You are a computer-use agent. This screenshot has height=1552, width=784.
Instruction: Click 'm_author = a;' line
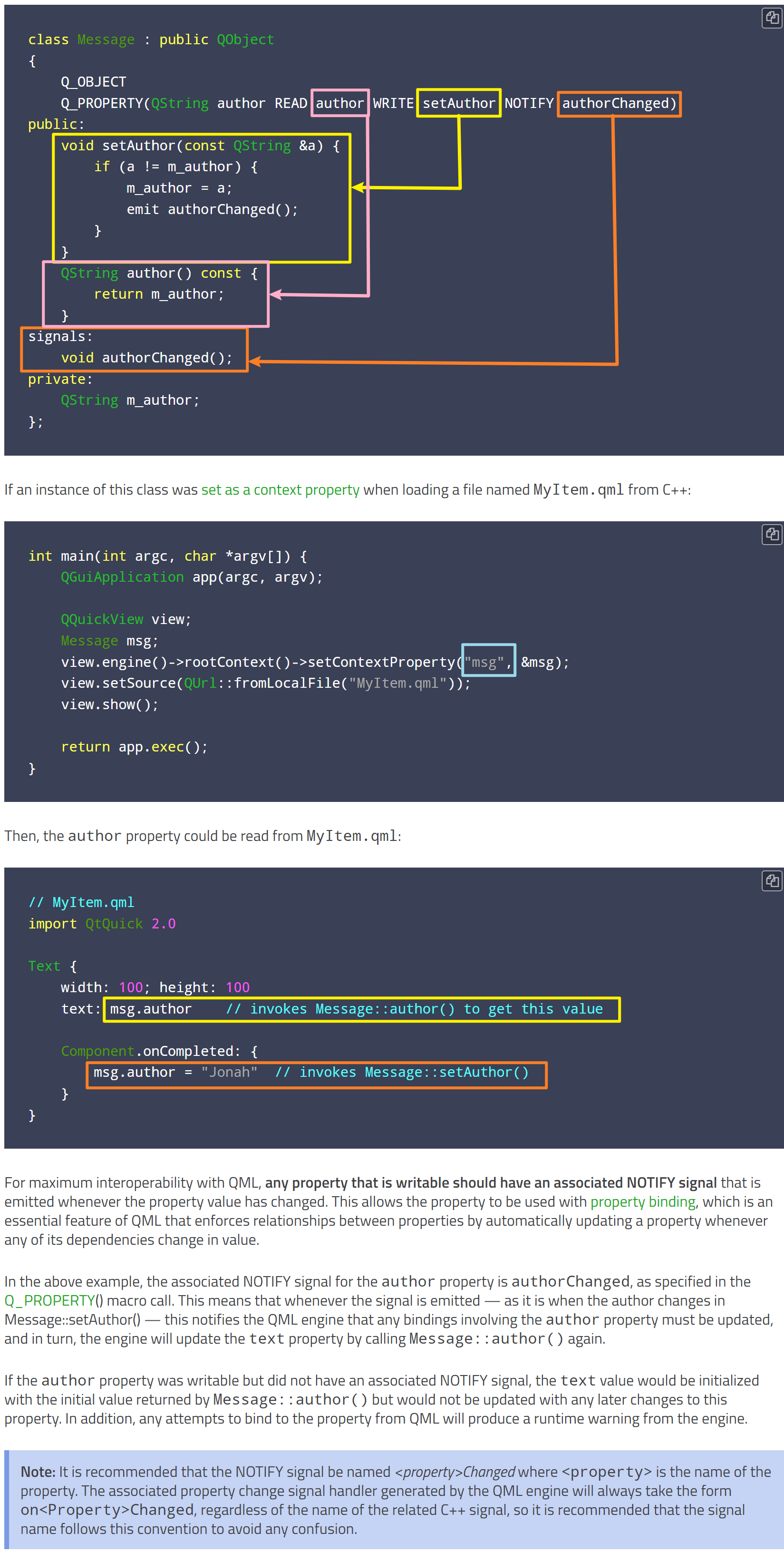click(179, 188)
